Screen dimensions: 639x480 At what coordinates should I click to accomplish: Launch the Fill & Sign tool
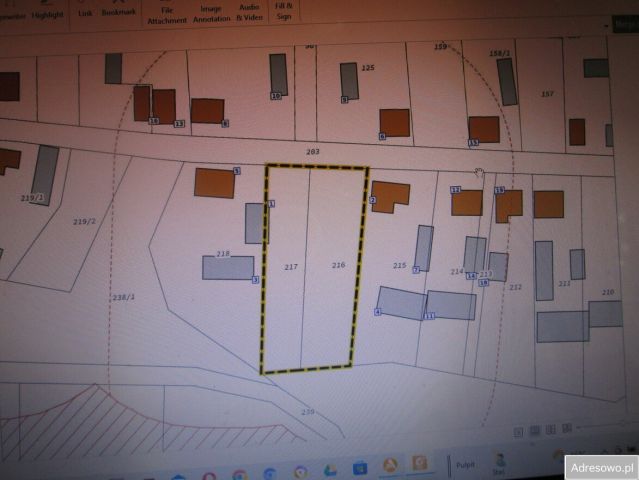click(x=284, y=11)
